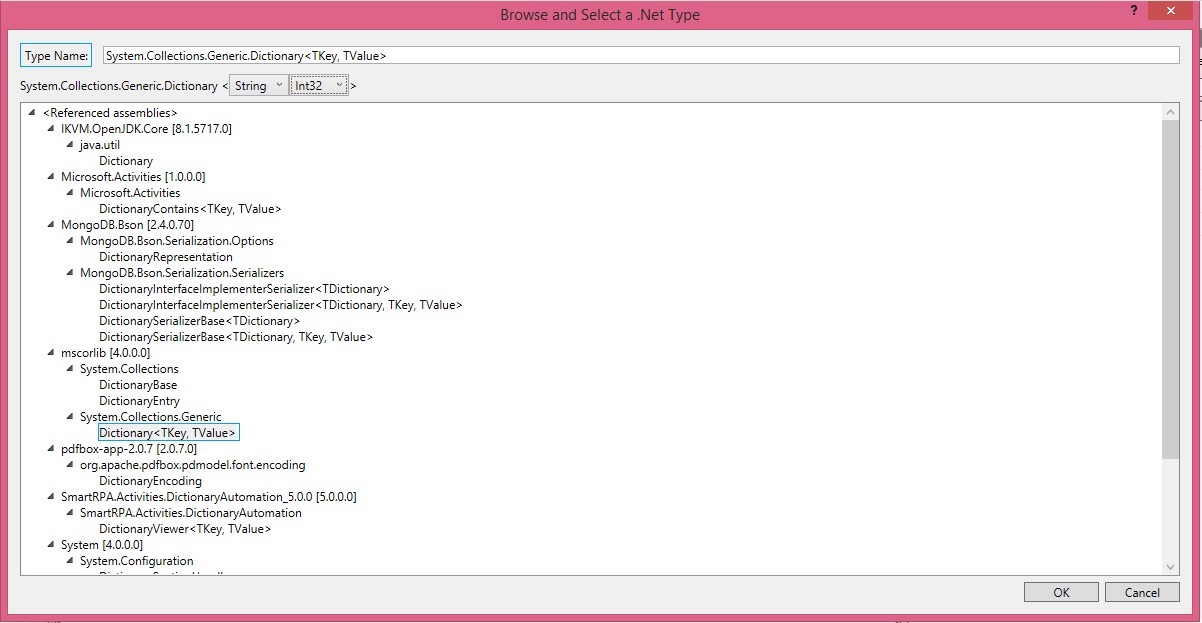1202x623 pixels.
Task: Collapse the Referenced assemblies root node
Action: (33, 113)
